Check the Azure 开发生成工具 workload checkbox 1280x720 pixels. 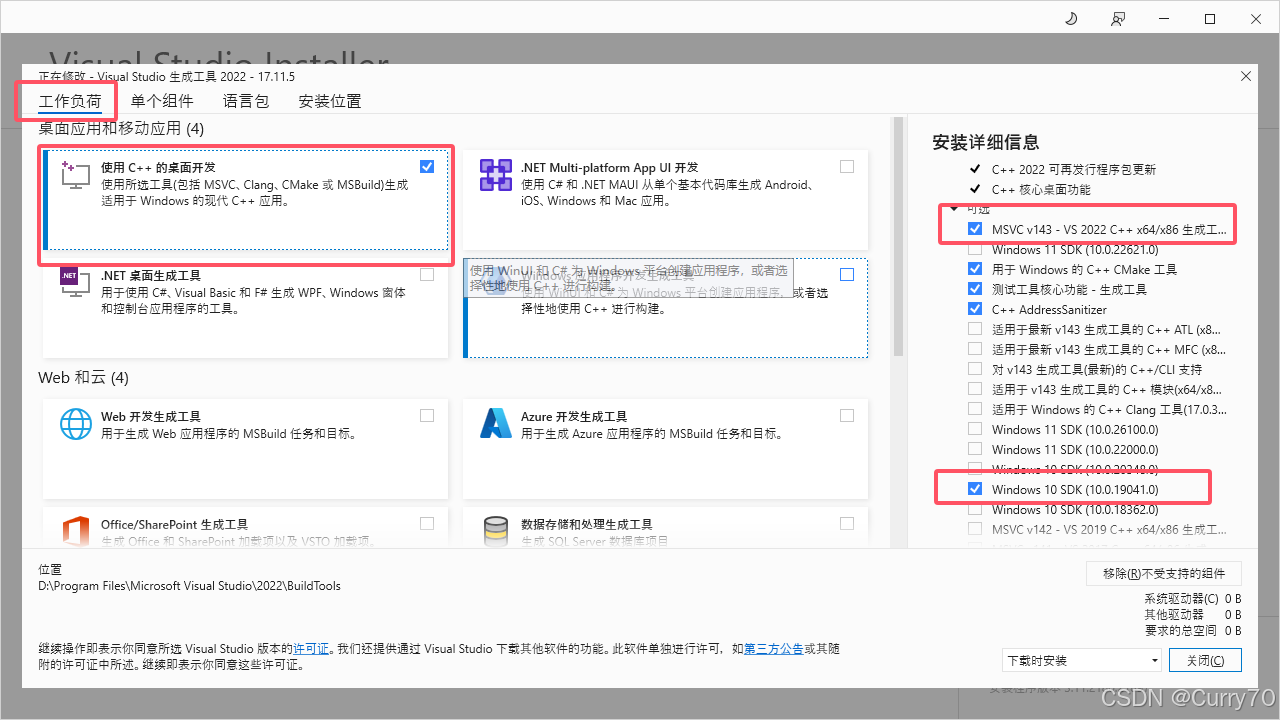coord(847,415)
